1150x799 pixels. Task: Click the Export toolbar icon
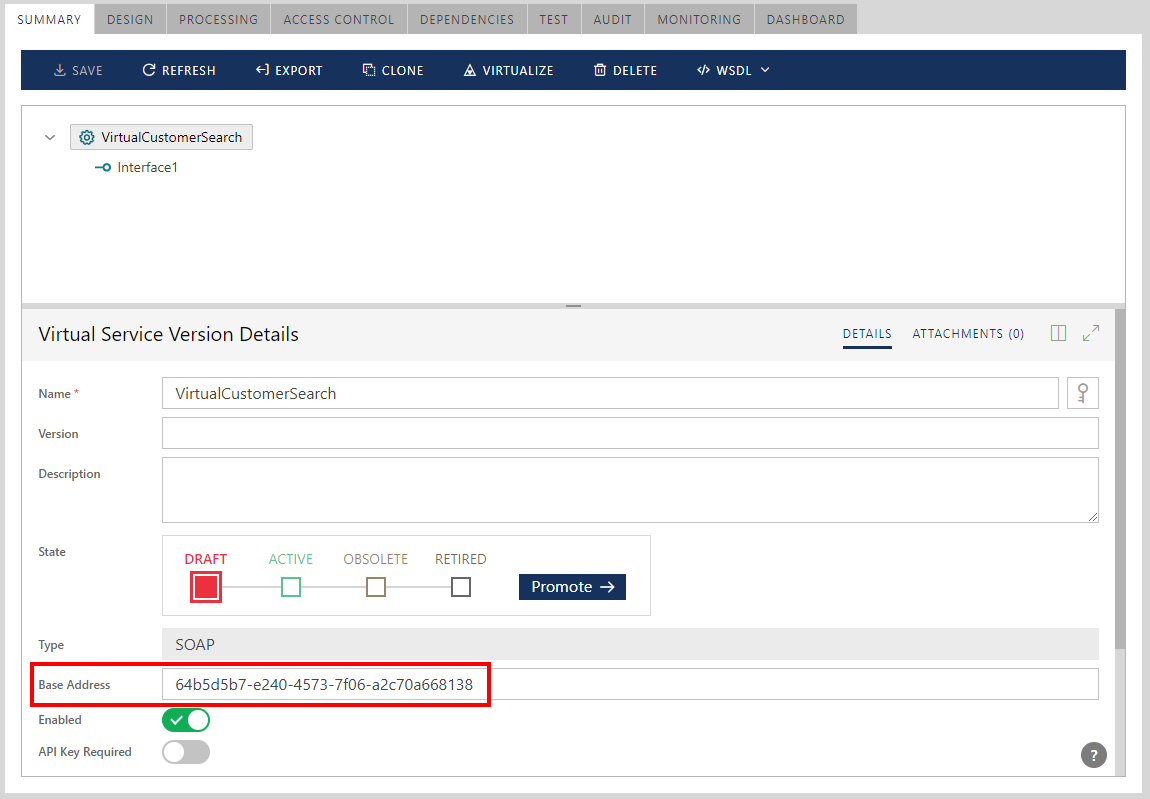pyautogui.click(x=262, y=70)
